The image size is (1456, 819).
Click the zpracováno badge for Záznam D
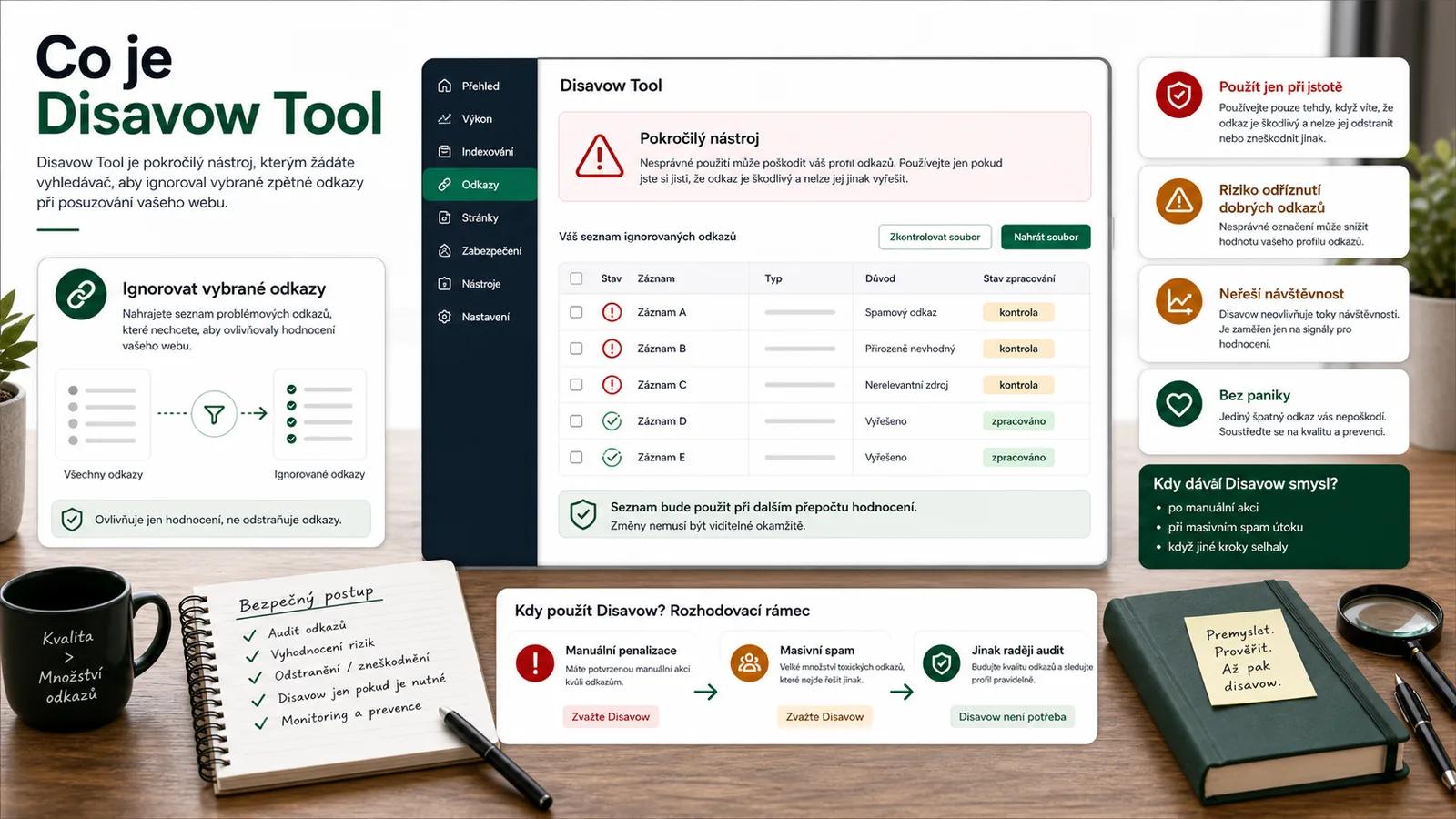point(1018,421)
